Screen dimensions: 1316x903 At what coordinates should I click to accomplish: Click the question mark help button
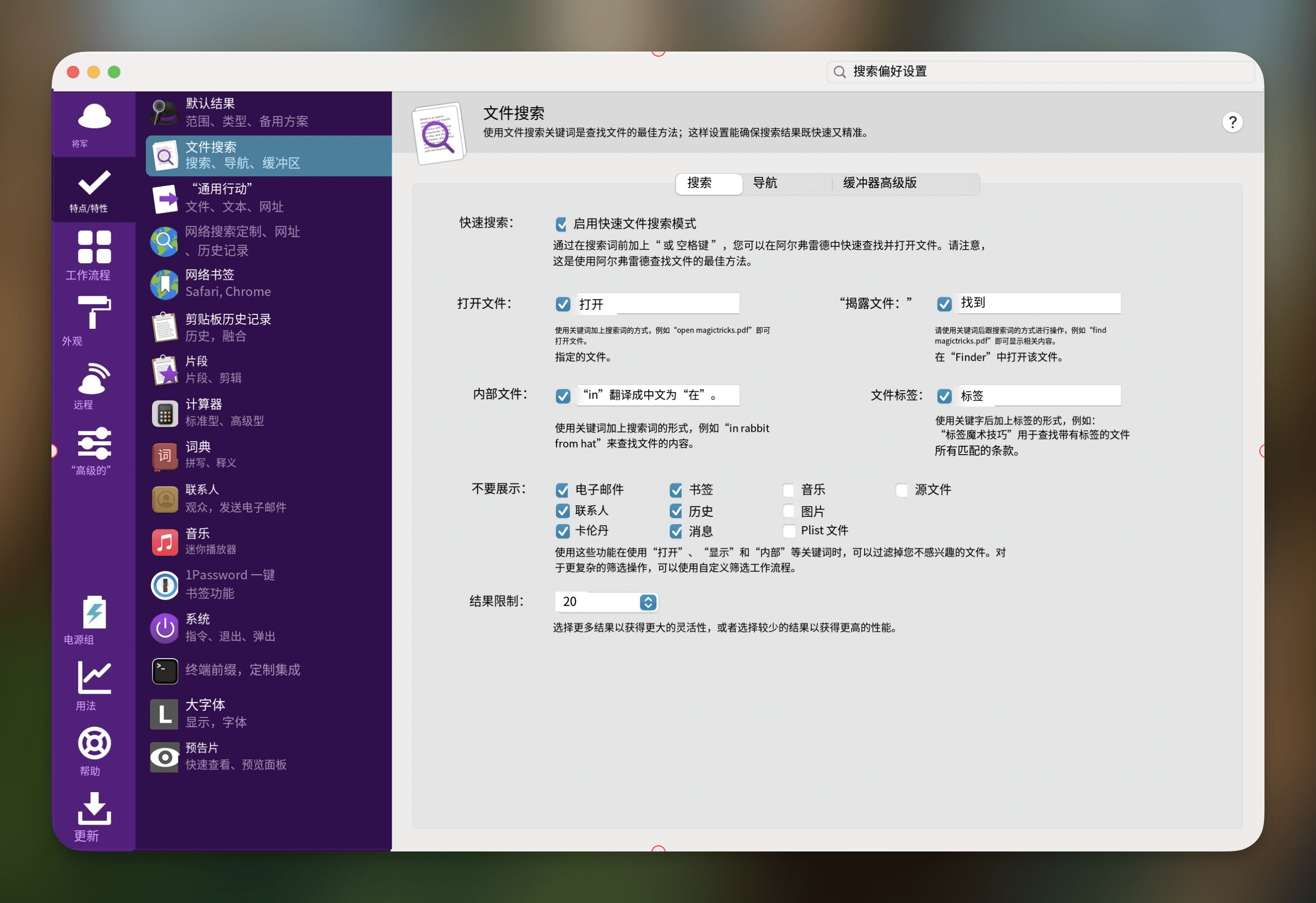(1231, 122)
